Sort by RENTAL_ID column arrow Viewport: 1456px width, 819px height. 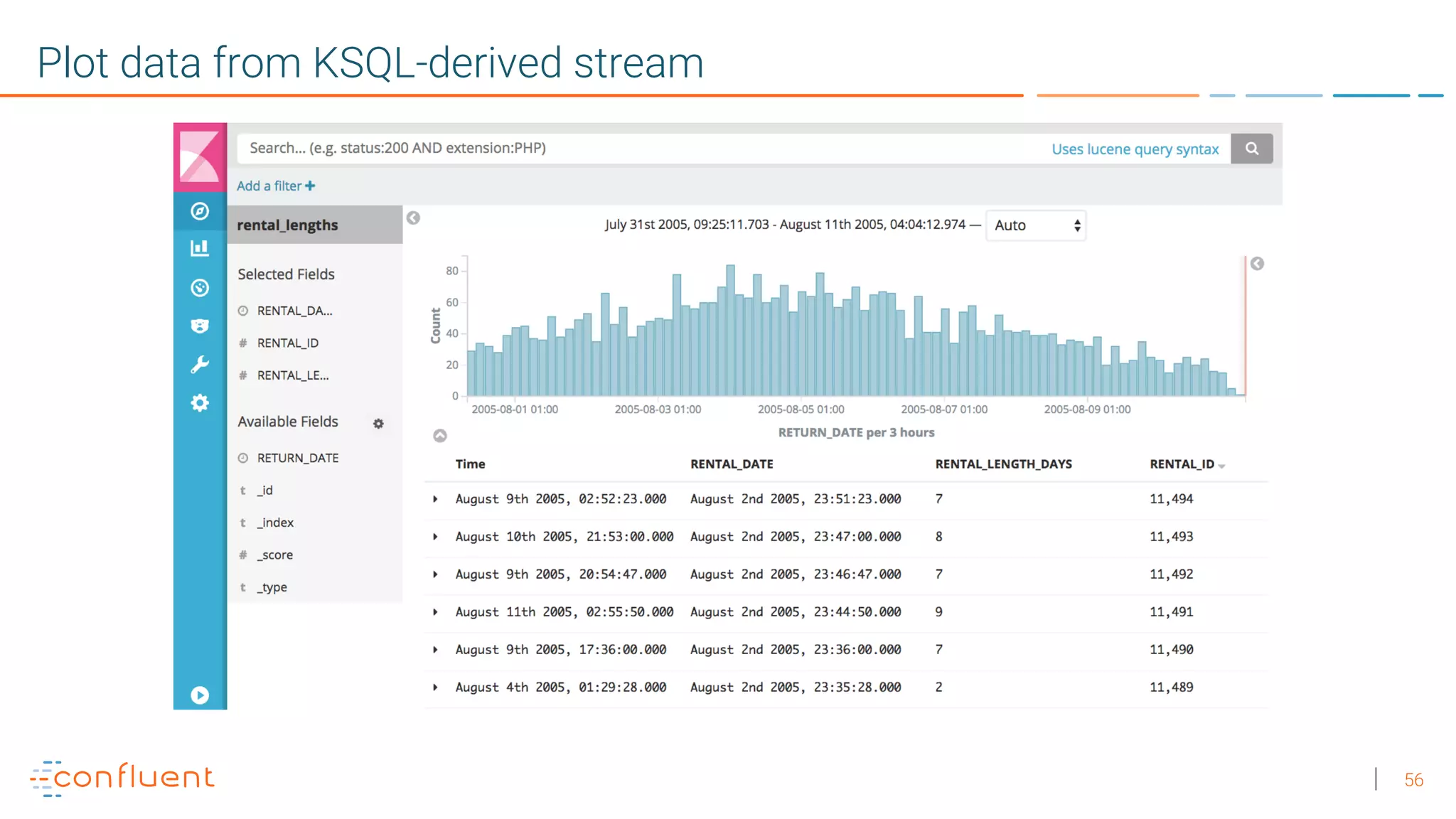pyautogui.click(x=1221, y=466)
